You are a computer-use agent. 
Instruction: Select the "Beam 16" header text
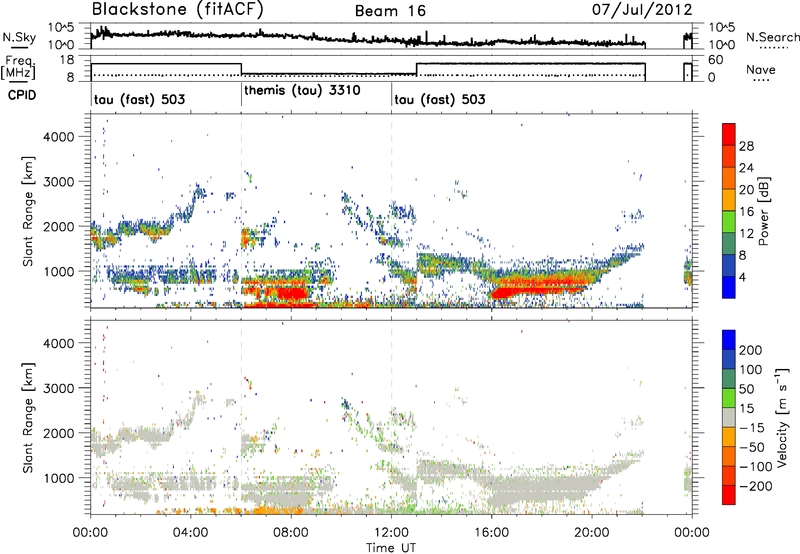click(390, 11)
